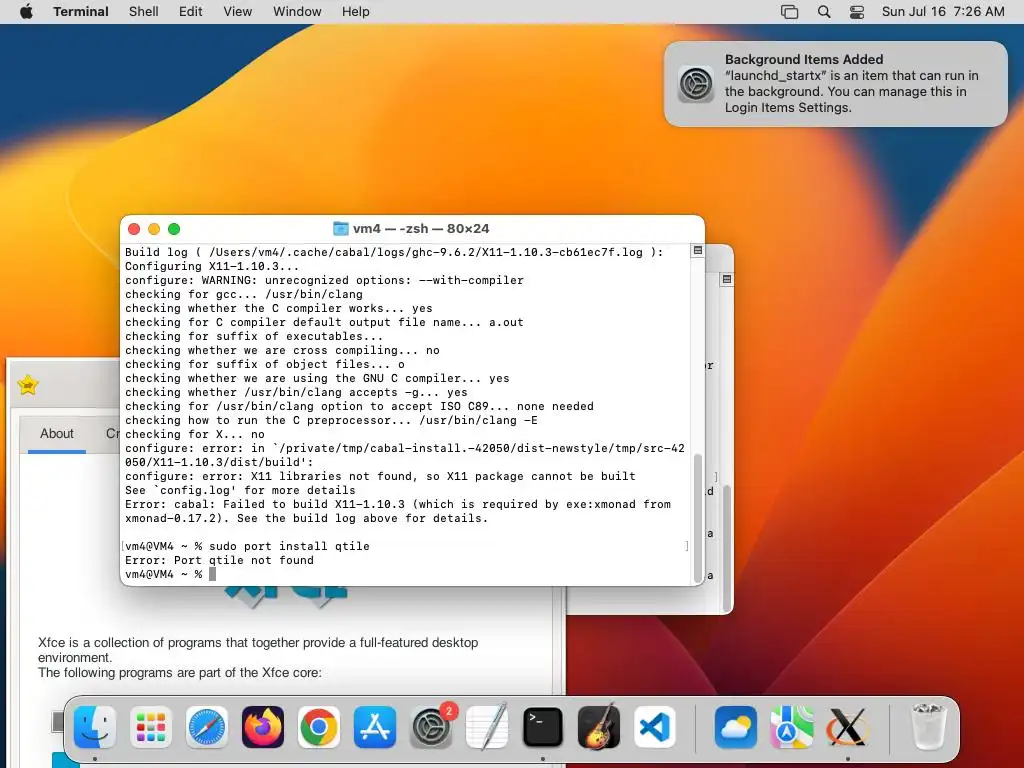This screenshot has width=1024, height=768.
Task: Open Stage Manager icon in menu bar
Action: [x=790, y=12]
